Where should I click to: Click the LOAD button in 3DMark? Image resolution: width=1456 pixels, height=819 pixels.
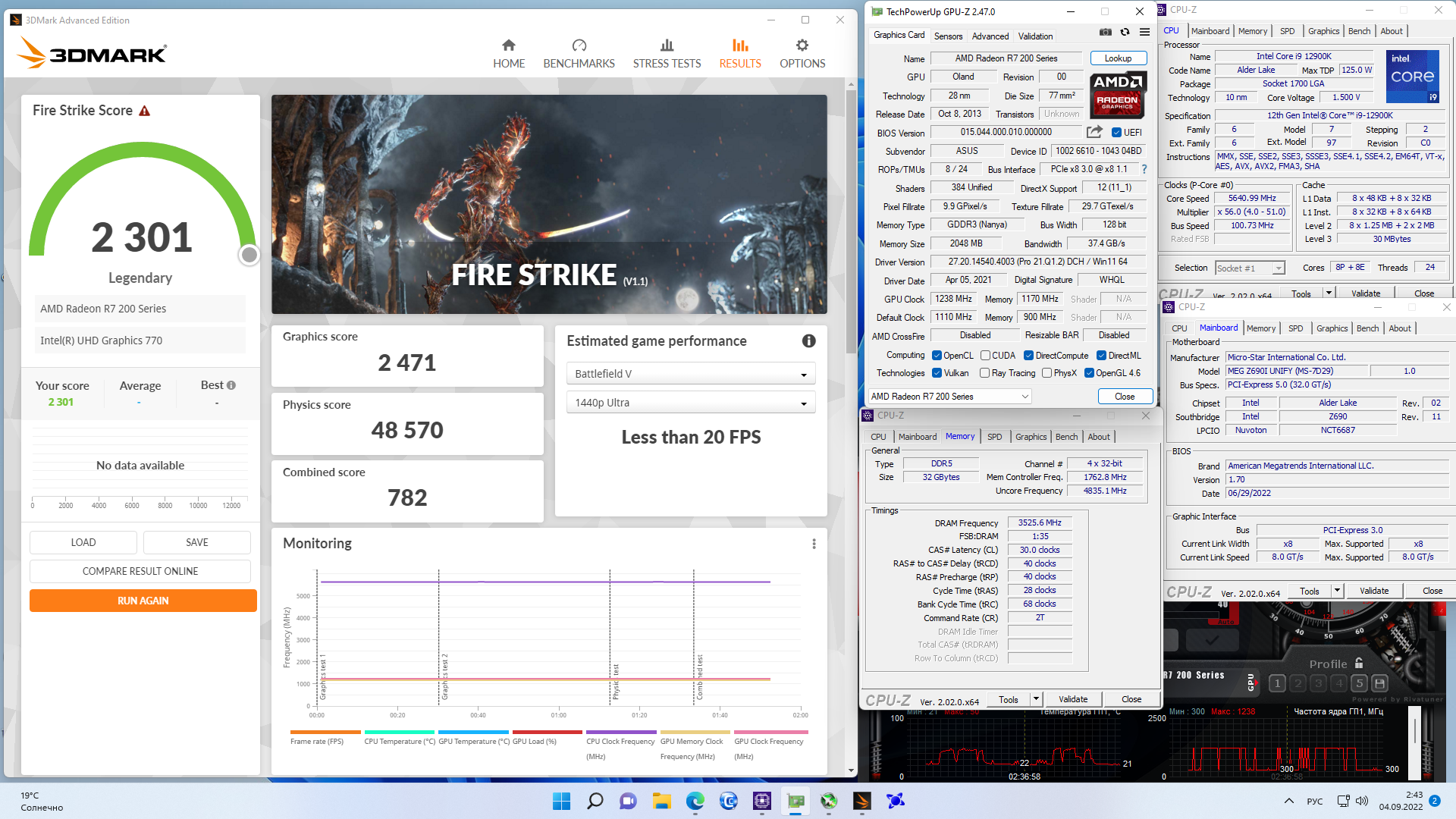(x=83, y=542)
